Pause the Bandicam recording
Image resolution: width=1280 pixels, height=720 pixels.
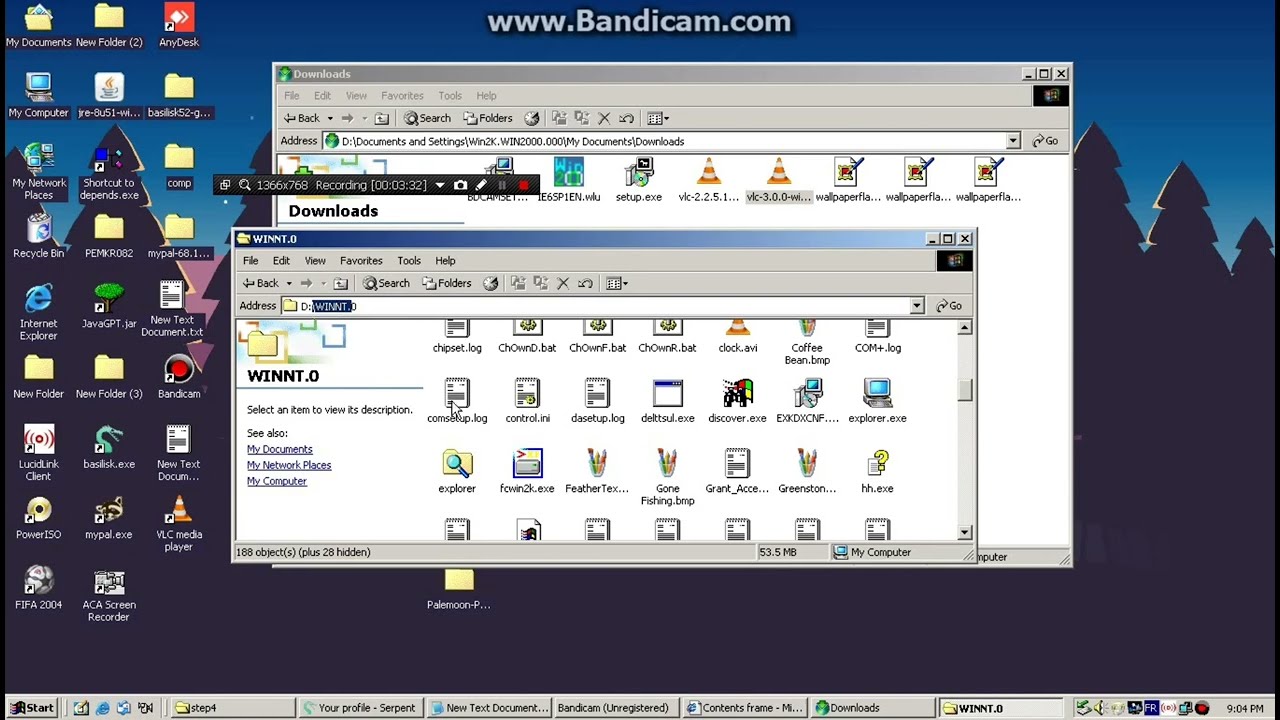click(x=502, y=185)
